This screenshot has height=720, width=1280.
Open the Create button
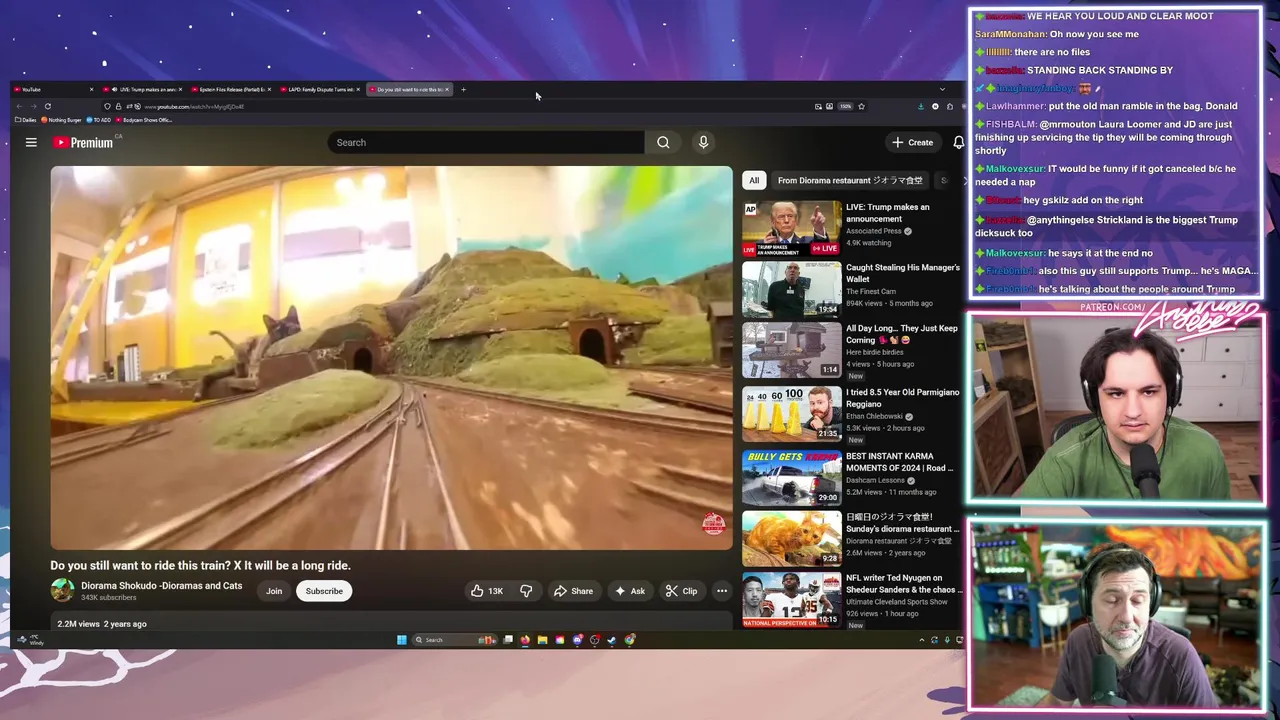(913, 142)
